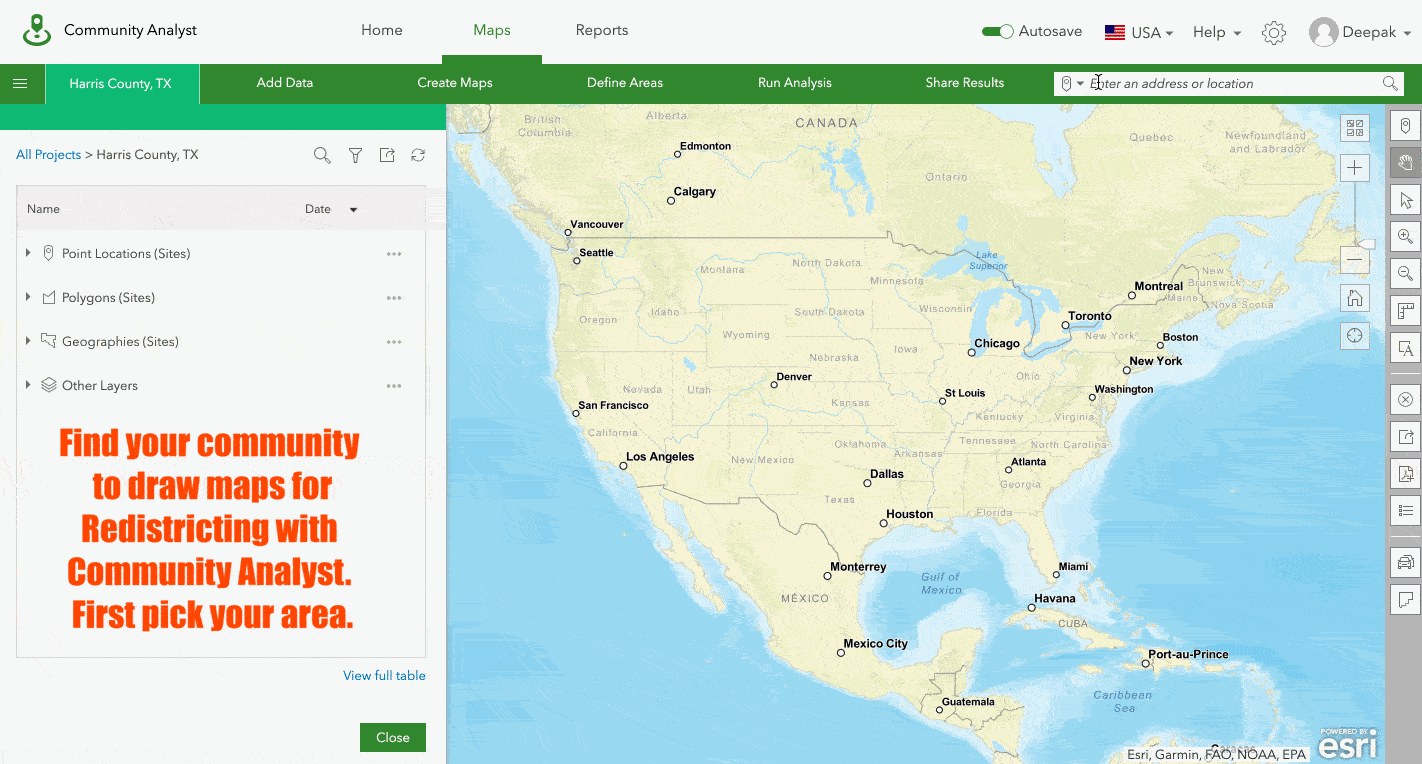Go to the Home tab
1422x764 pixels.
point(382,30)
